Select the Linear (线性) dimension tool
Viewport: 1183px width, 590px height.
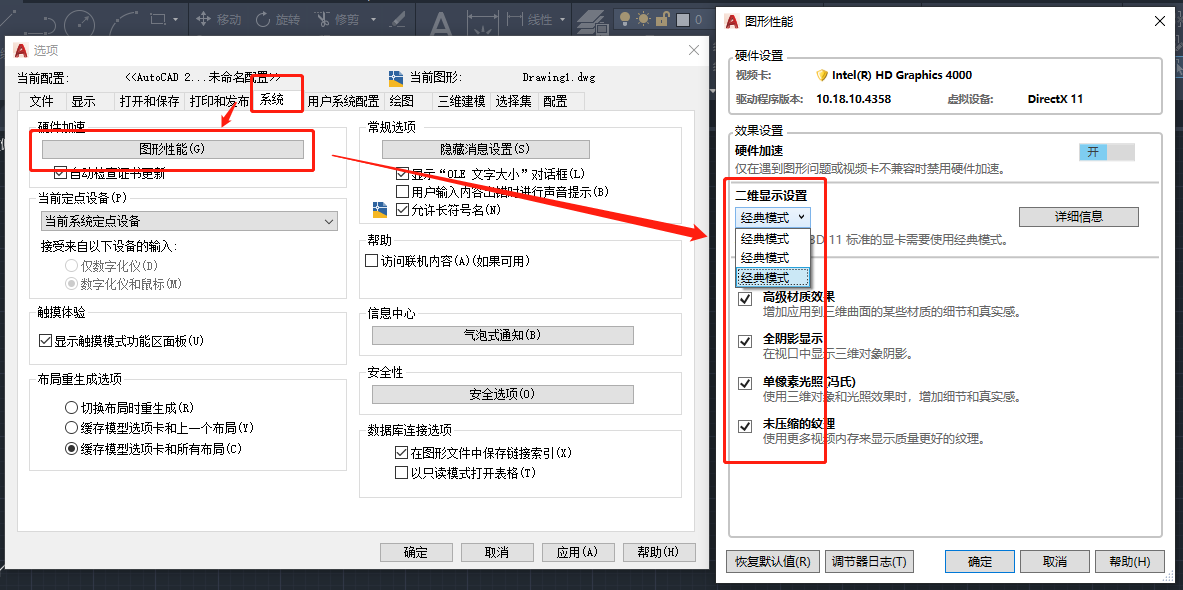(x=529, y=19)
